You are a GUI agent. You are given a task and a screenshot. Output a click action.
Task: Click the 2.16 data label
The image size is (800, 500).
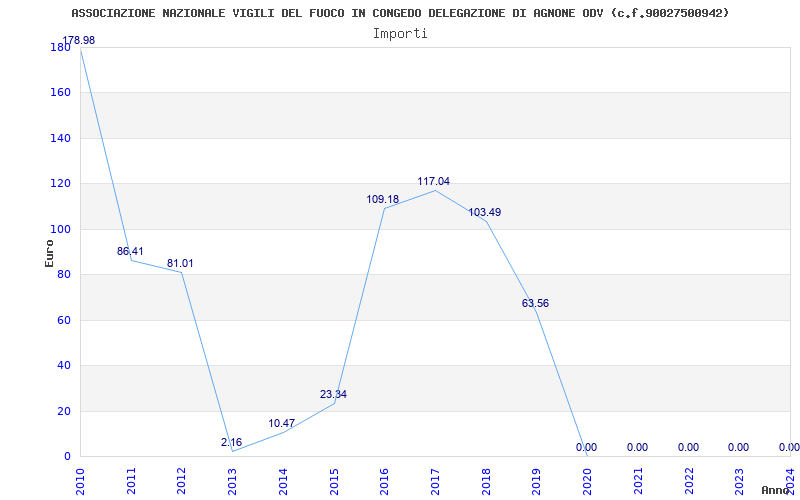[231, 442]
